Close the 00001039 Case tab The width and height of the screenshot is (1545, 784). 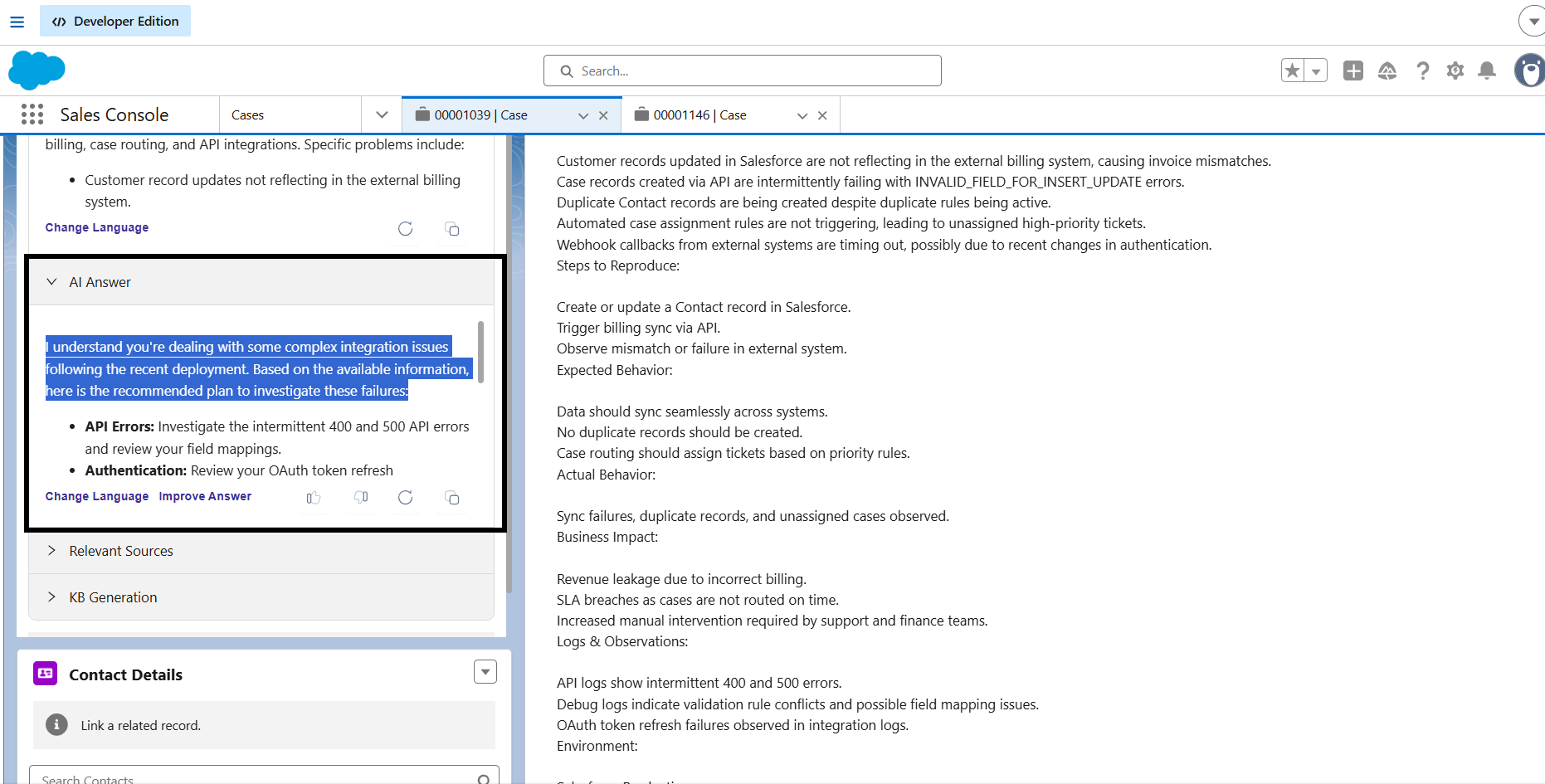coord(603,115)
